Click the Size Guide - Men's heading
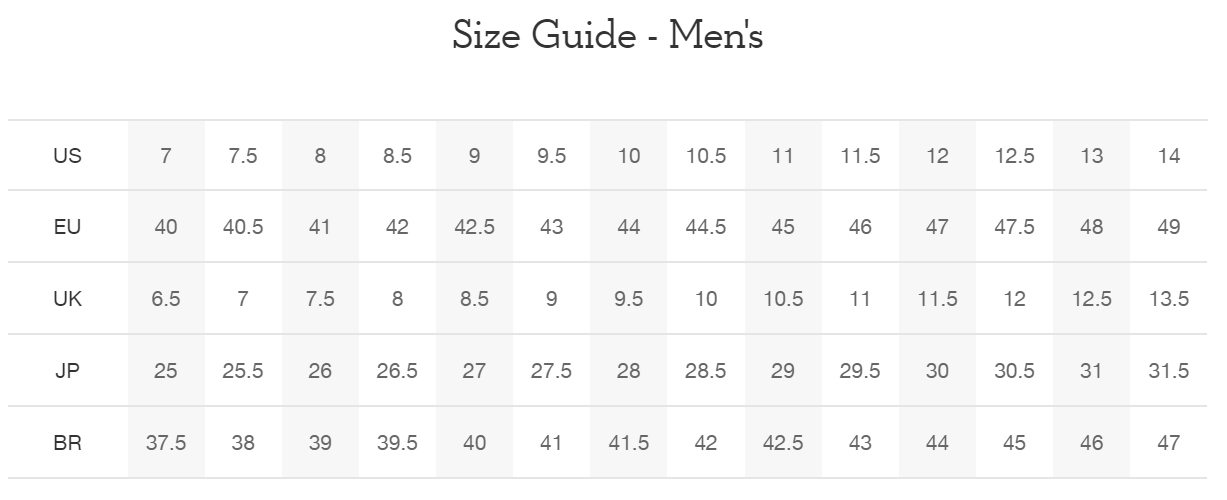Screen dimensions: 1227x500 (608, 37)
